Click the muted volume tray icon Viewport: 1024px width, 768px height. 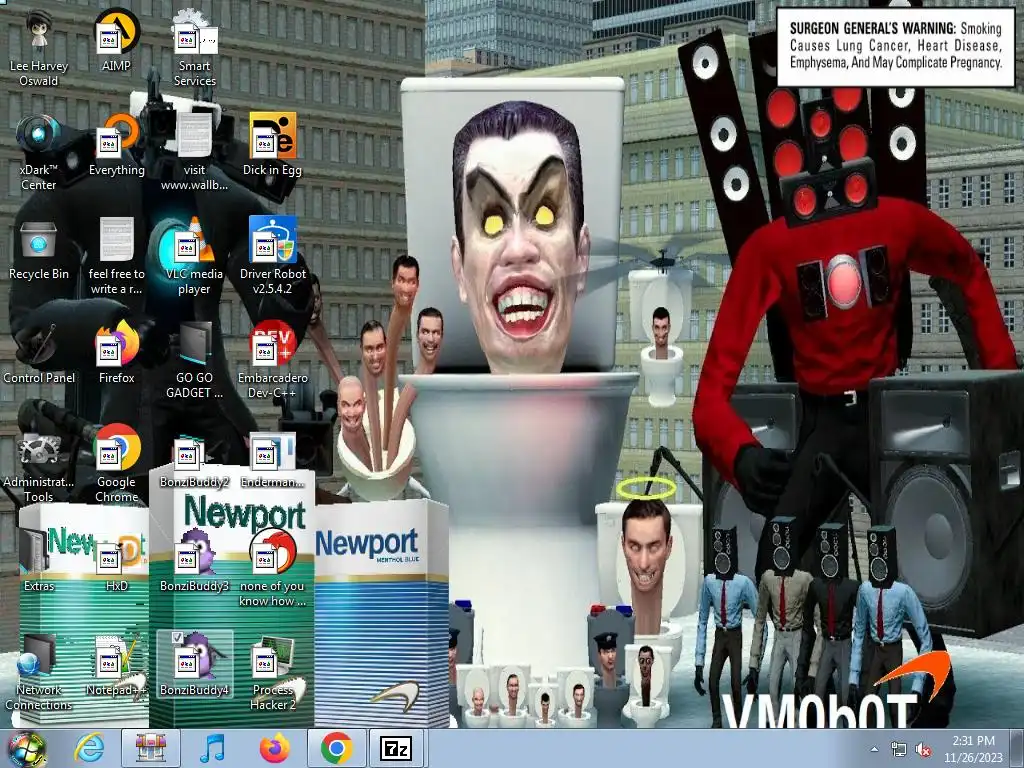point(923,750)
